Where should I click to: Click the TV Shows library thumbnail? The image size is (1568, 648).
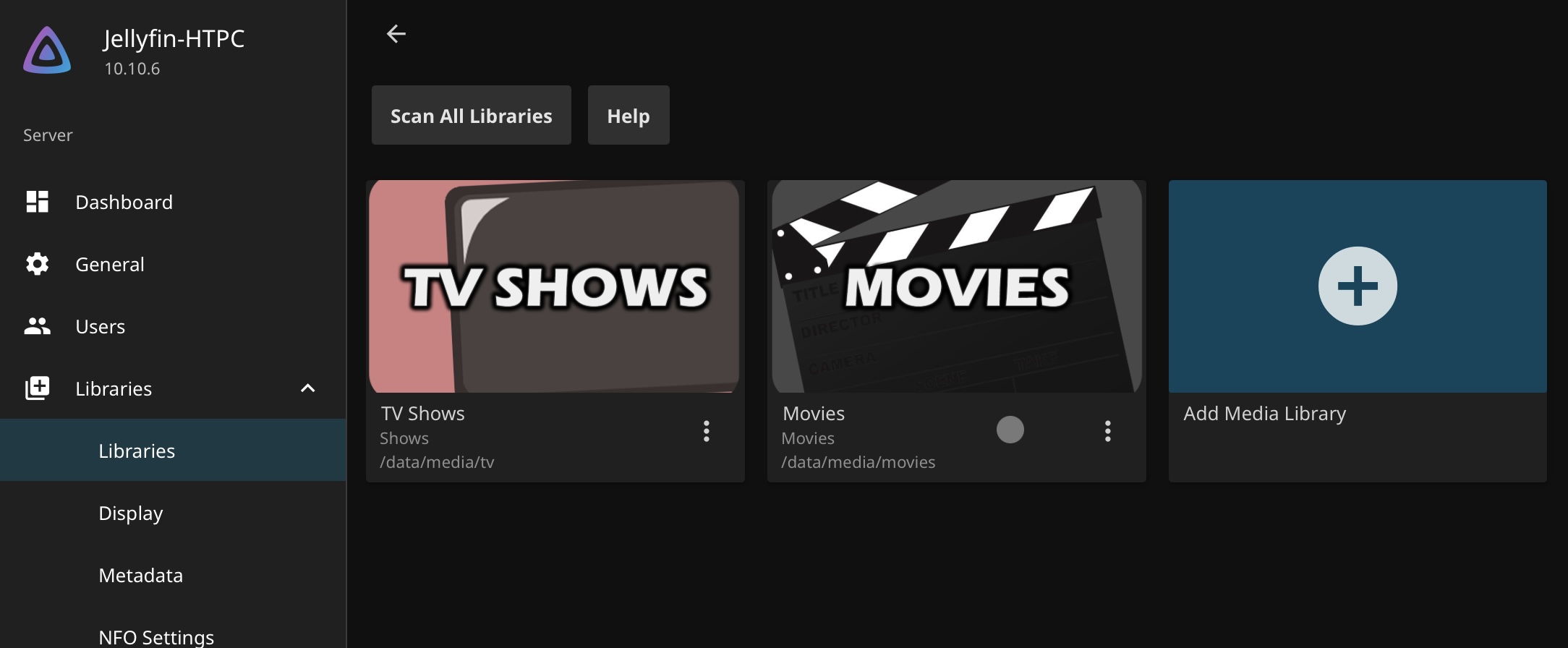pos(555,286)
